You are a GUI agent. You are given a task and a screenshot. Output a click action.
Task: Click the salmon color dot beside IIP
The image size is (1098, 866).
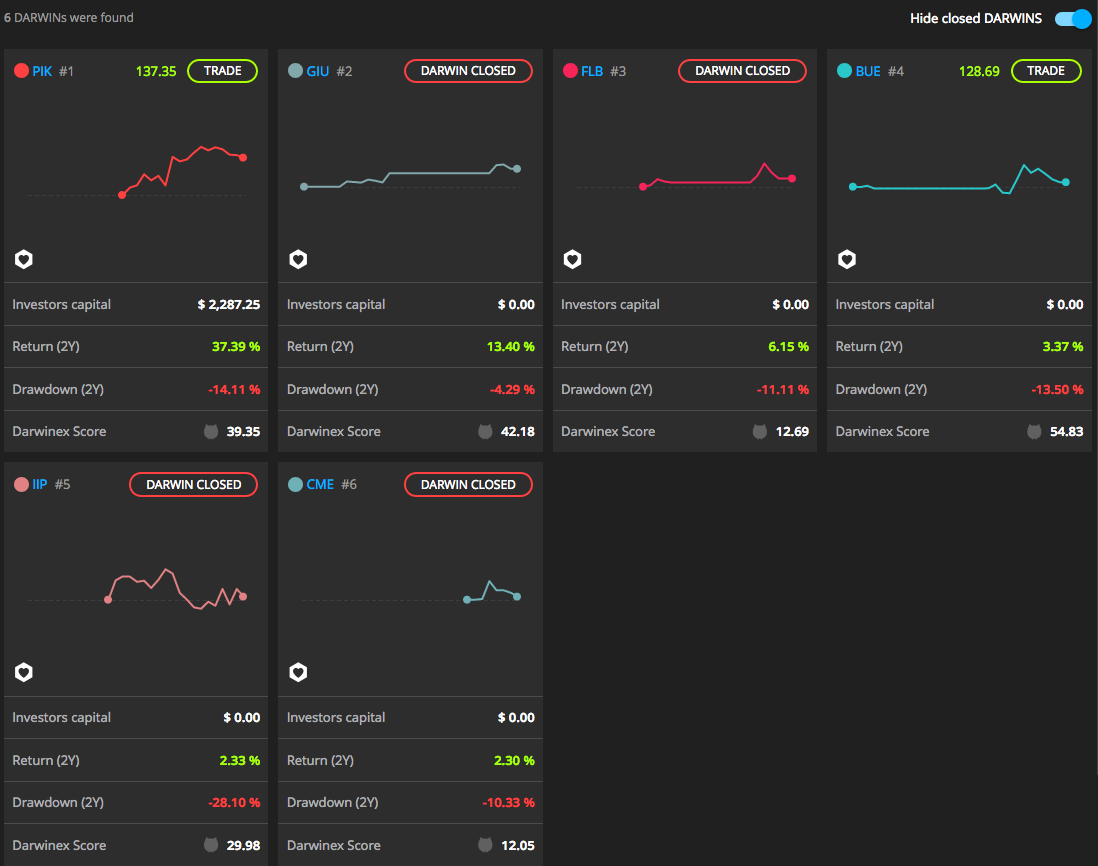(21, 484)
